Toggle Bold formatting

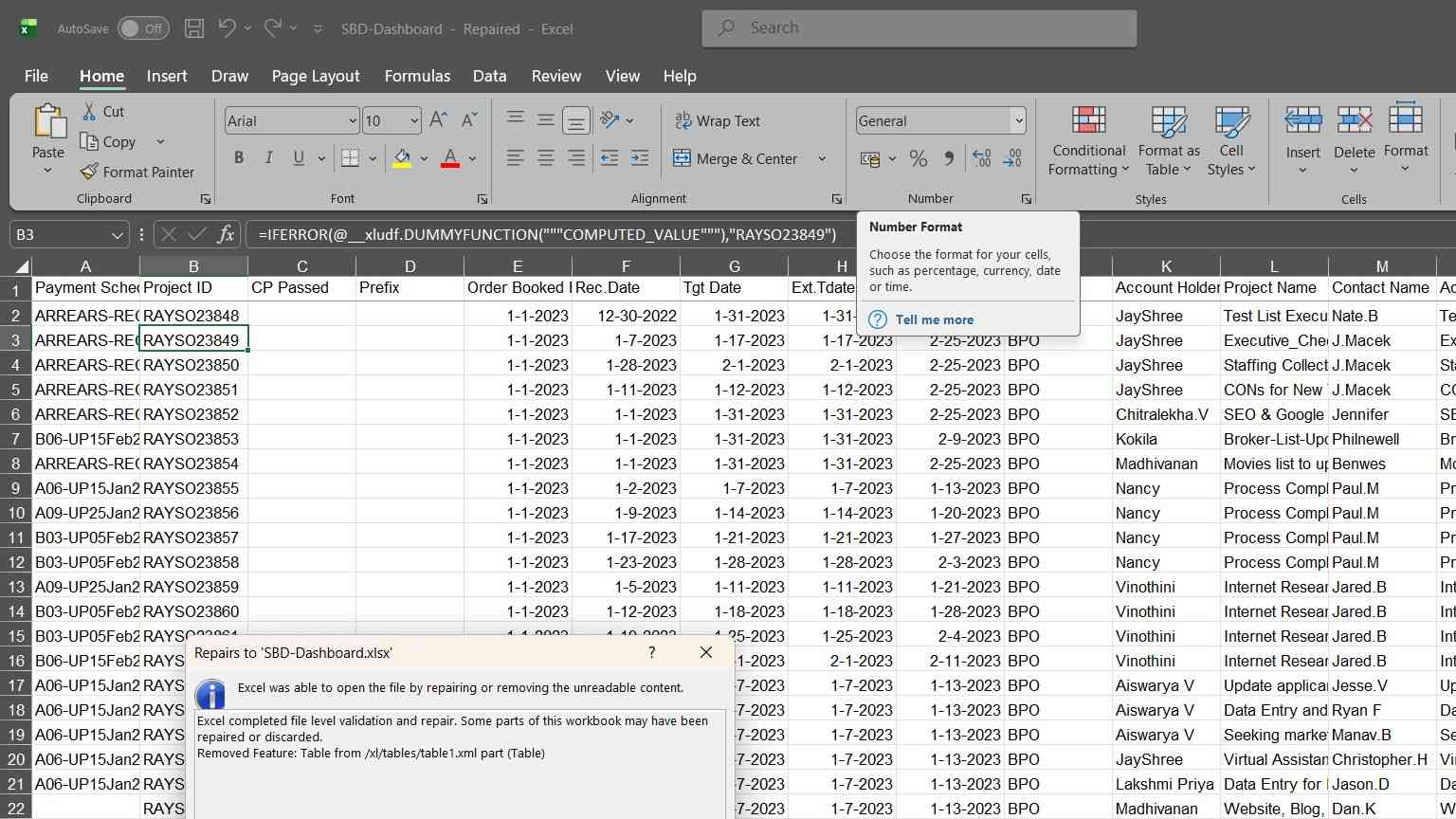pyautogui.click(x=239, y=158)
